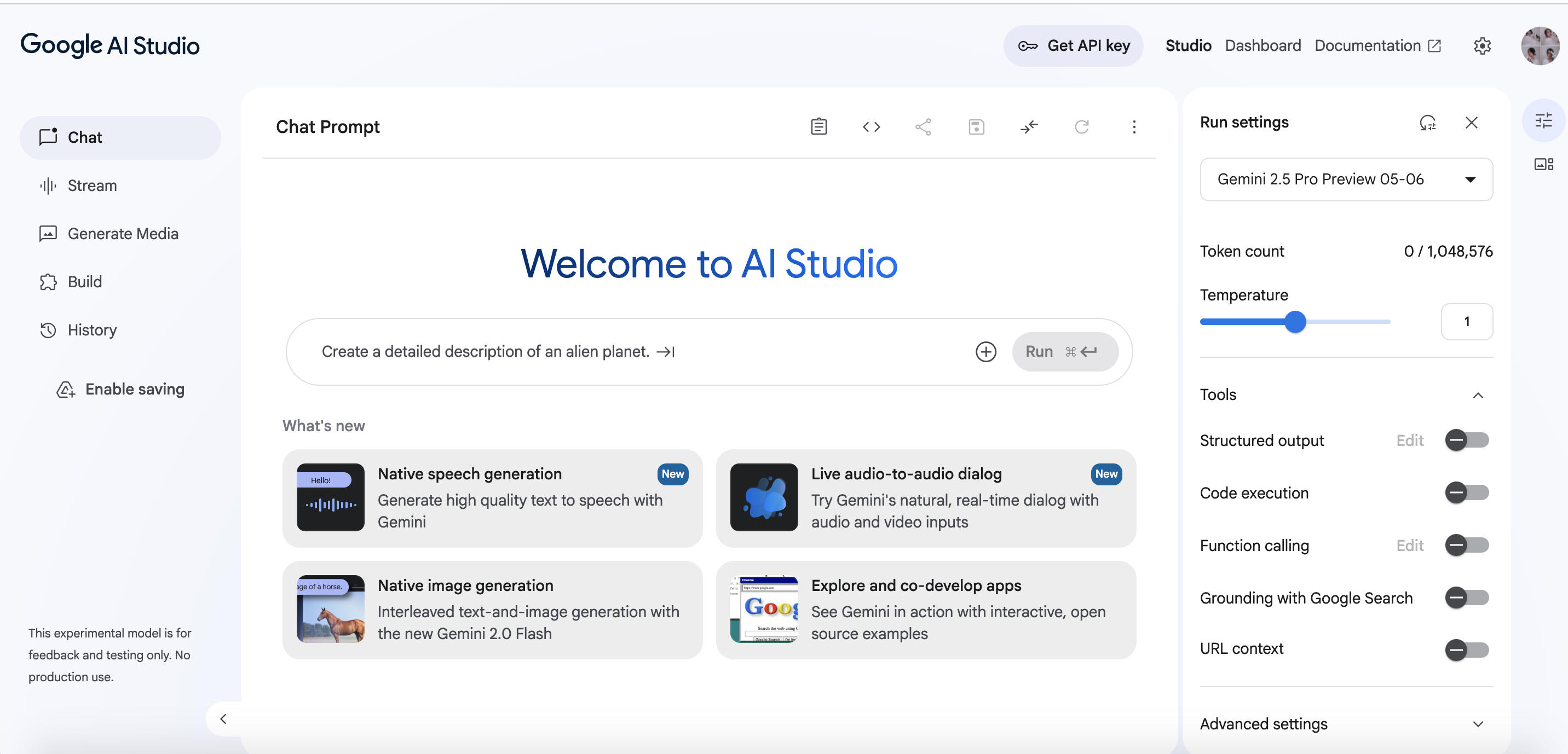This screenshot has width=1568, height=754.
Task: Click Edit next to Structured output
Action: click(x=1409, y=440)
